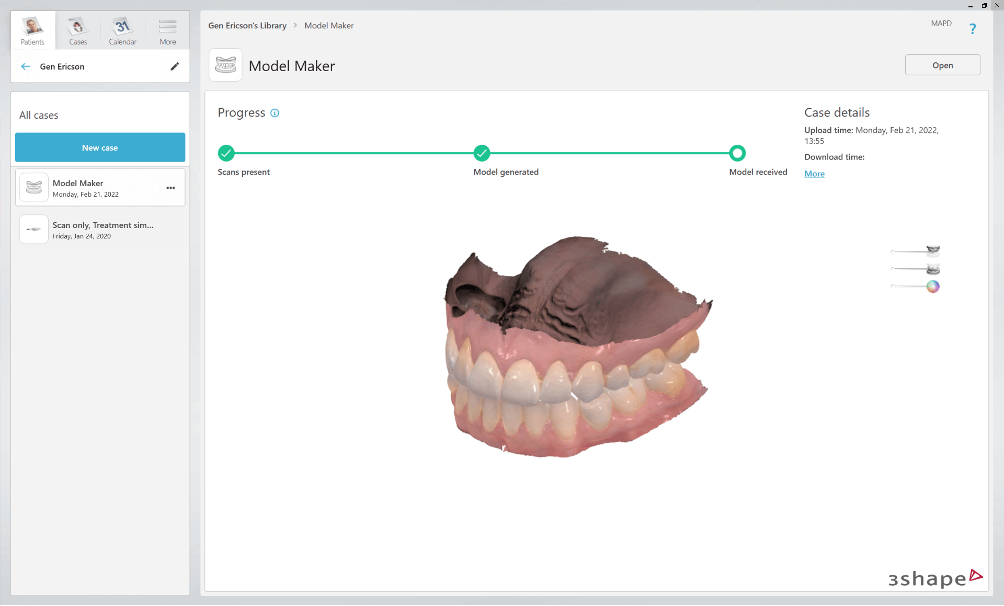Click the Model Maker case thumbnail icon

coord(34,188)
